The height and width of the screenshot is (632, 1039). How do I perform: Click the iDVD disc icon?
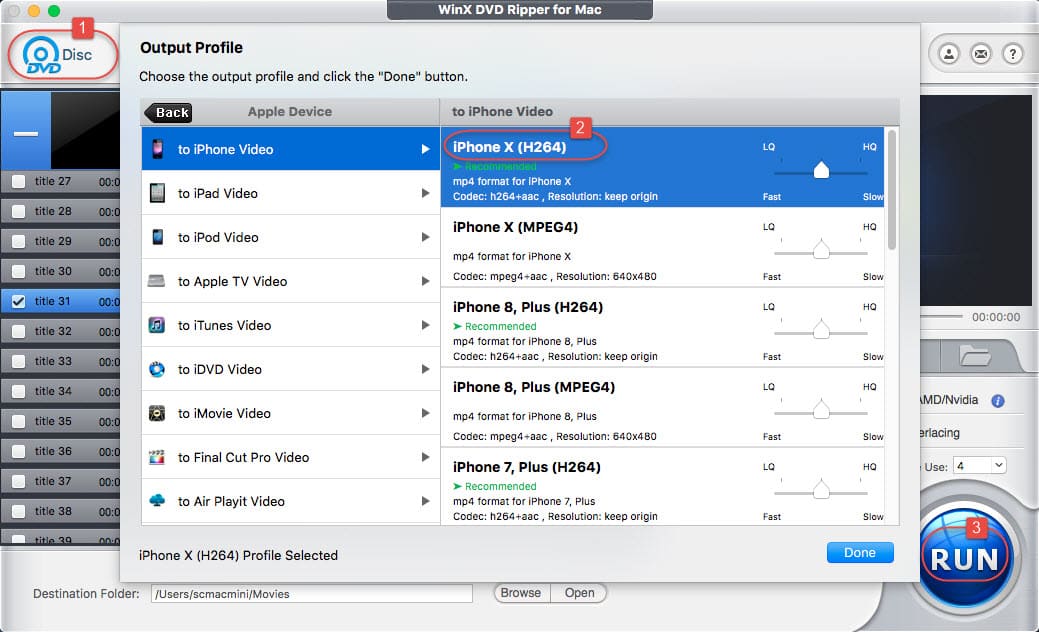point(157,369)
